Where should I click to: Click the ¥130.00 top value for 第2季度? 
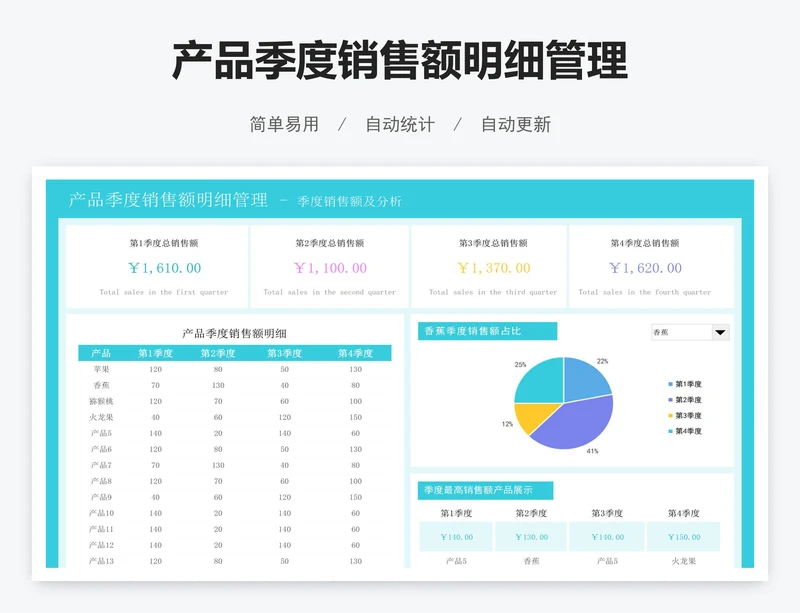coord(532,537)
